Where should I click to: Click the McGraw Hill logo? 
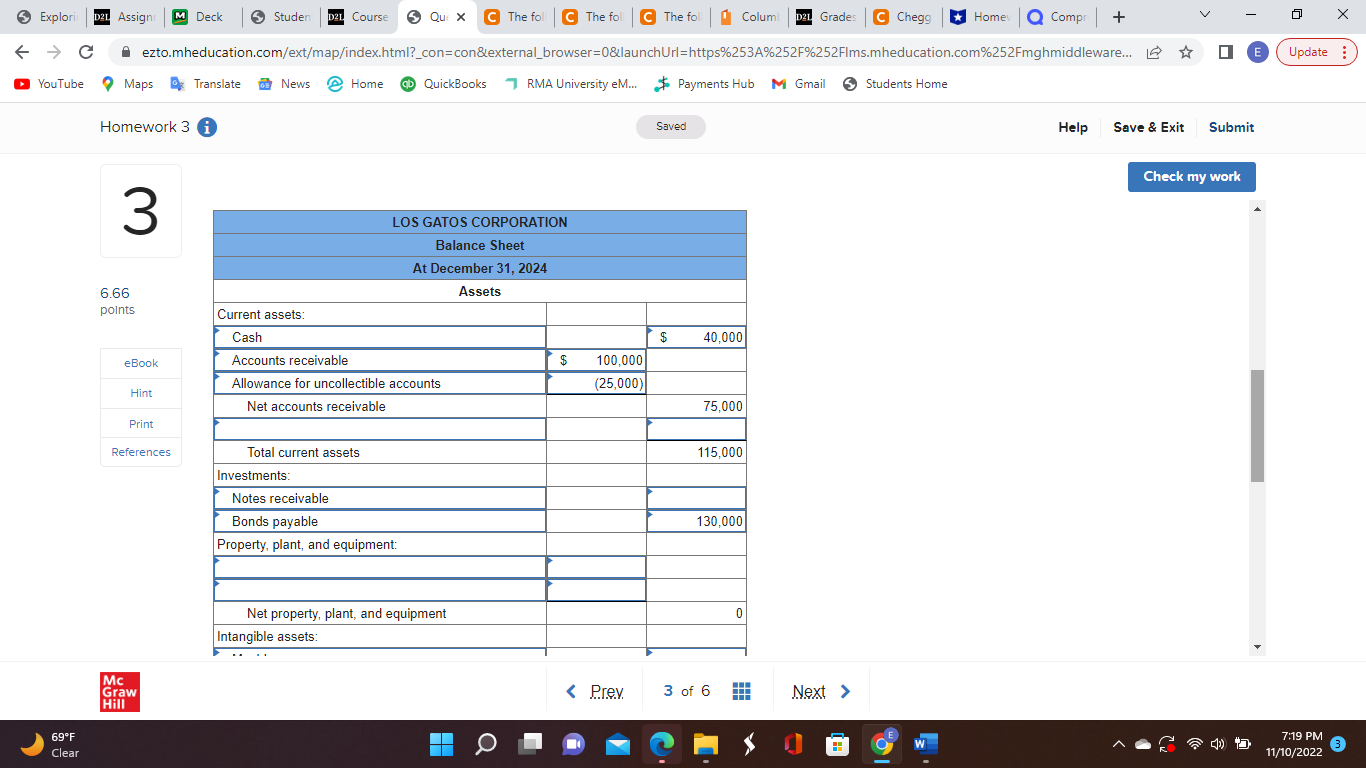tap(120, 691)
